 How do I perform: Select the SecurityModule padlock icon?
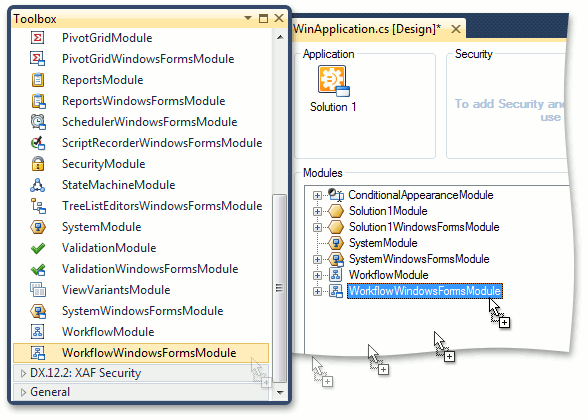[38, 164]
